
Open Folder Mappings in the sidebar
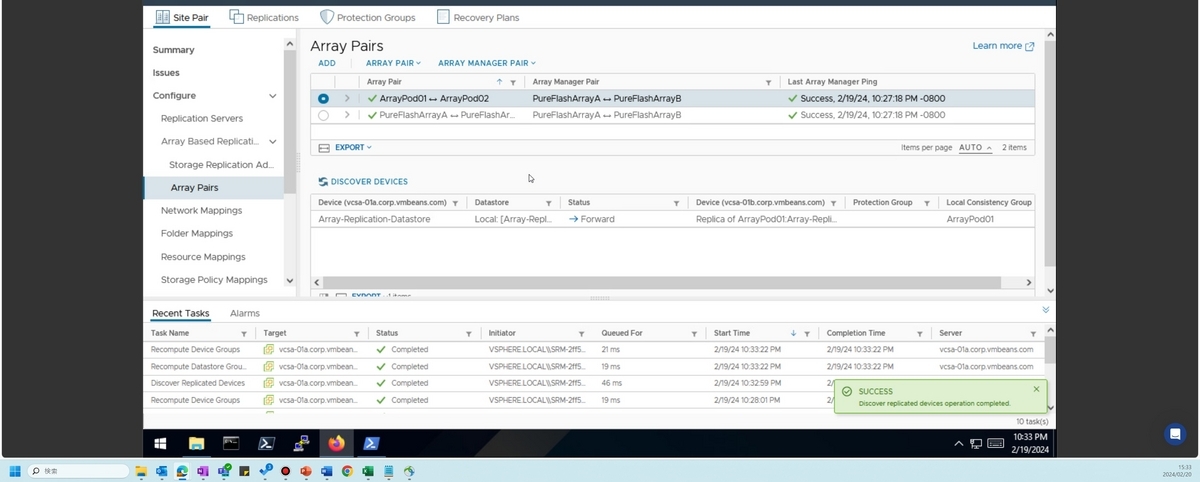(197, 234)
